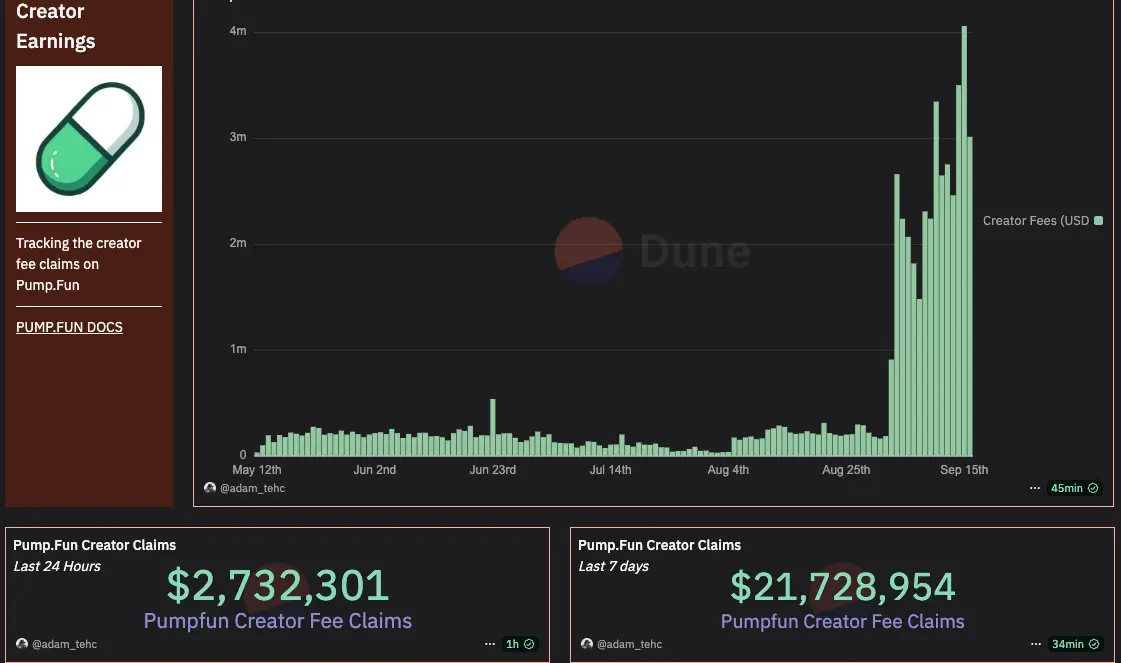Image resolution: width=1121 pixels, height=663 pixels.
Task: Click the Last 24 Hours subtitle
Action: (x=57, y=566)
